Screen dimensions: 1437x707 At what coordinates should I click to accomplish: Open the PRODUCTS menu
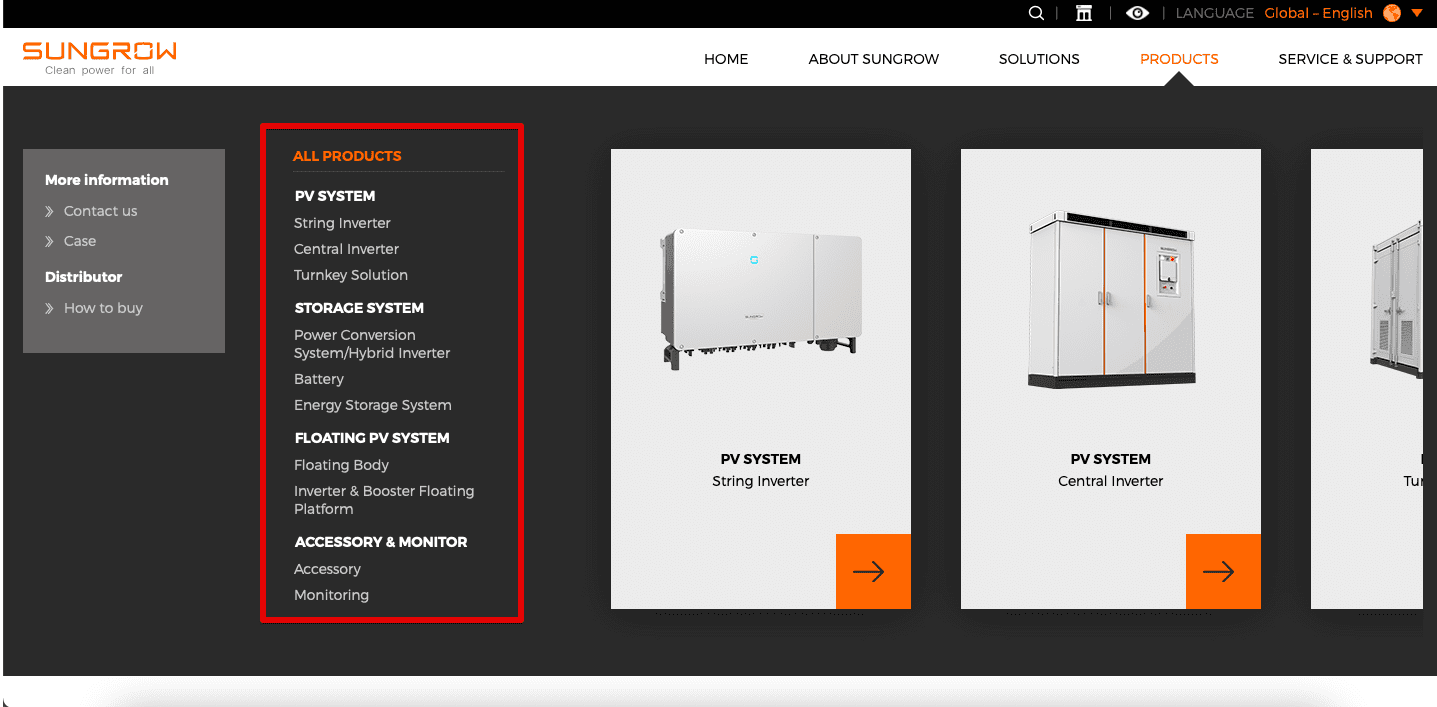point(1179,59)
